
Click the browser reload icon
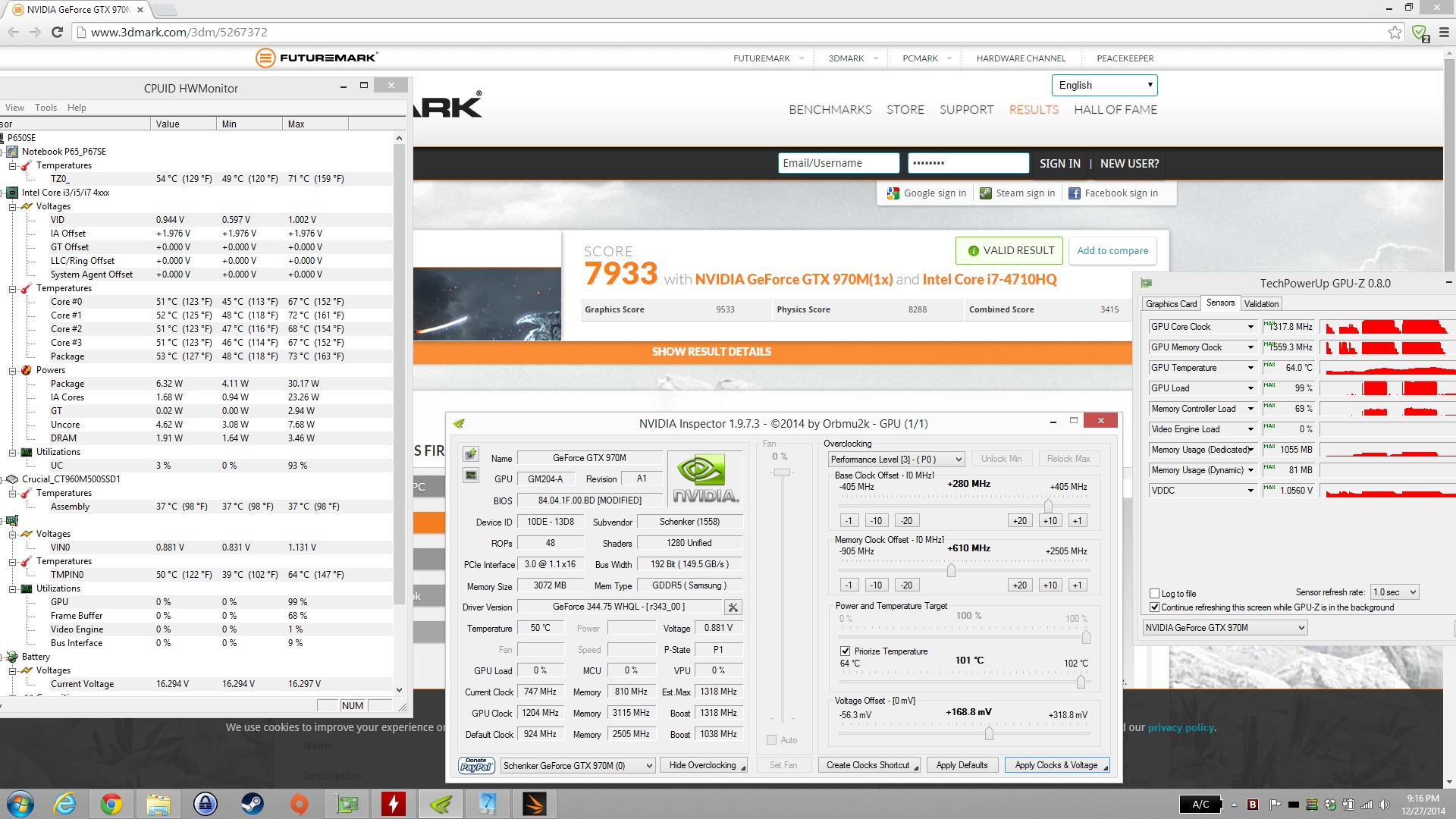pos(57,32)
